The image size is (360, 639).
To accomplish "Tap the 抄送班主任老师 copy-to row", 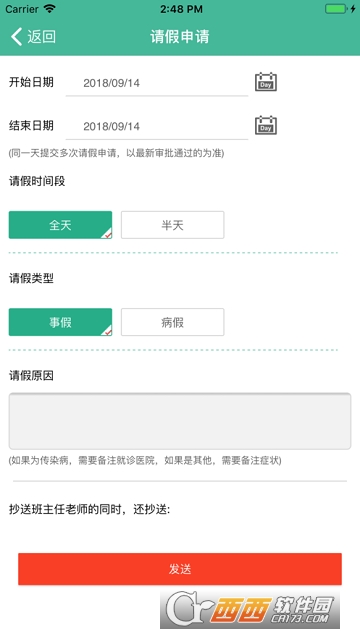I will [x=89, y=509].
